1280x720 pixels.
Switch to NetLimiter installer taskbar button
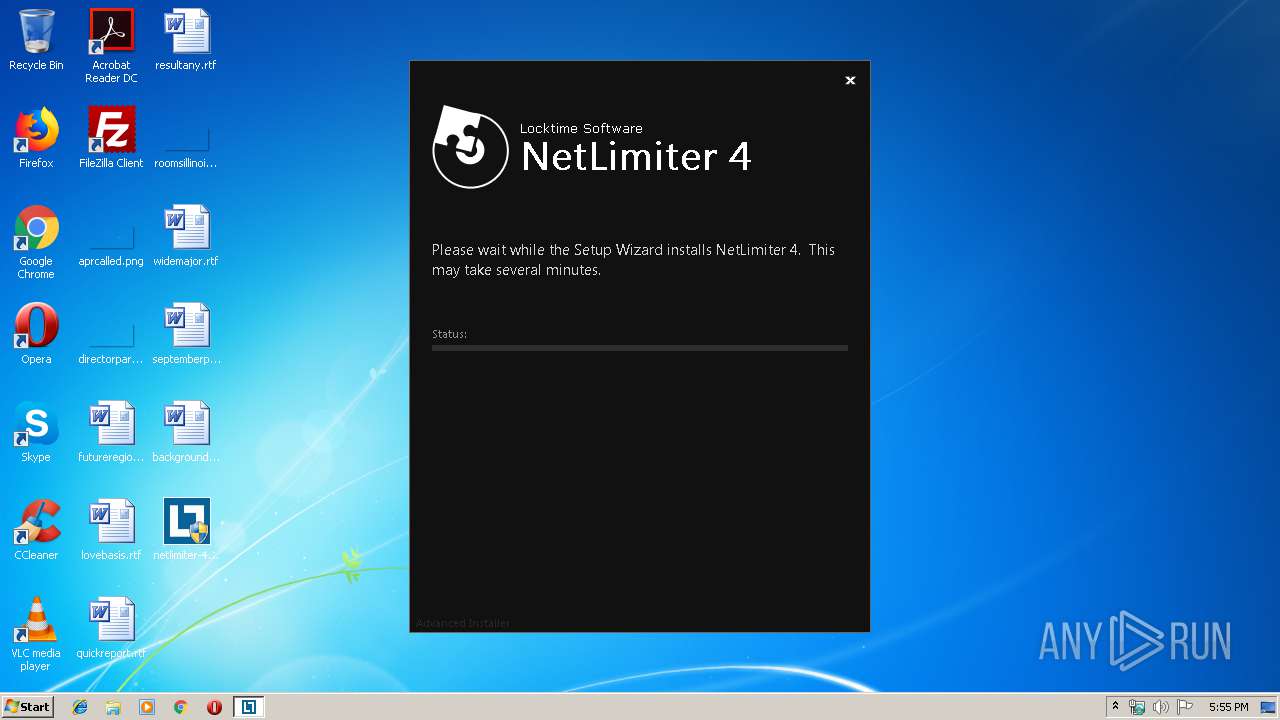[248, 707]
